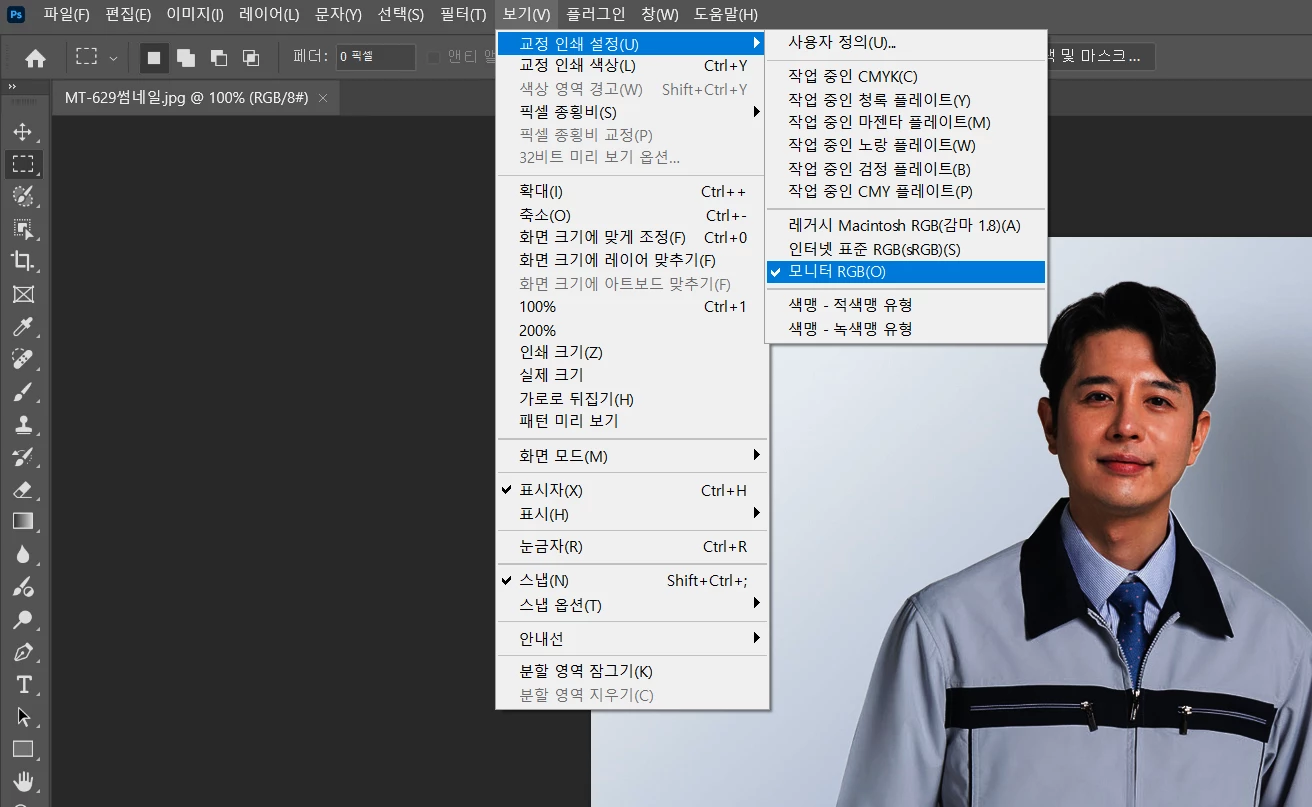The height and width of the screenshot is (807, 1312).
Task: Select 확대(I) zoom in
Action: tap(633, 192)
